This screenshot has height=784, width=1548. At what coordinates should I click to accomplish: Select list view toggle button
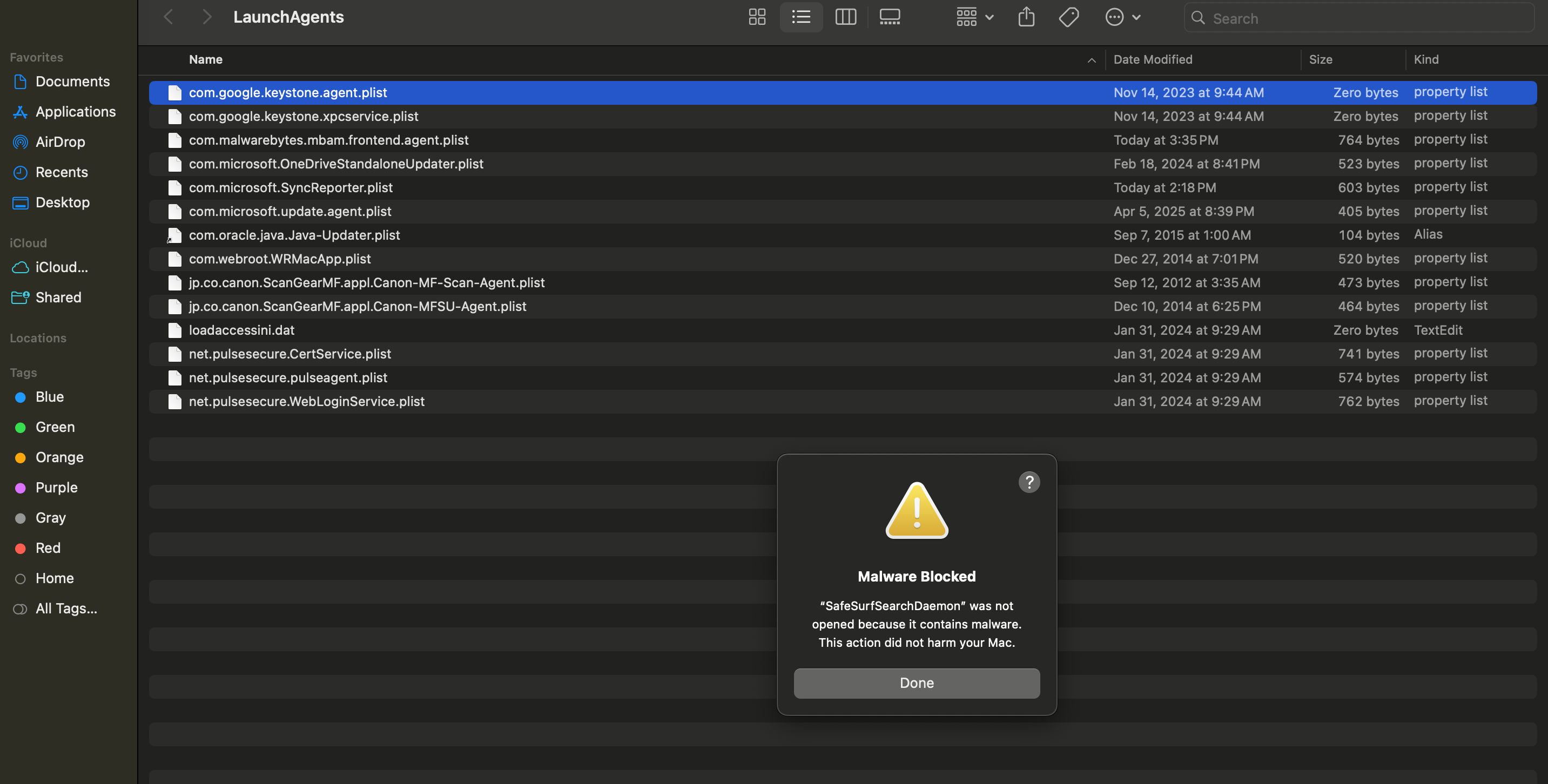pyautogui.click(x=800, y=17)
